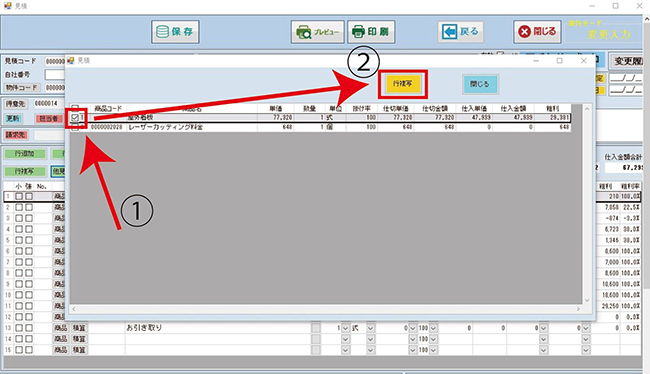Open the dropdown beside quantity 1 in row 13
The width and height of the screenshot is (650, 374).
click(345, 328)
